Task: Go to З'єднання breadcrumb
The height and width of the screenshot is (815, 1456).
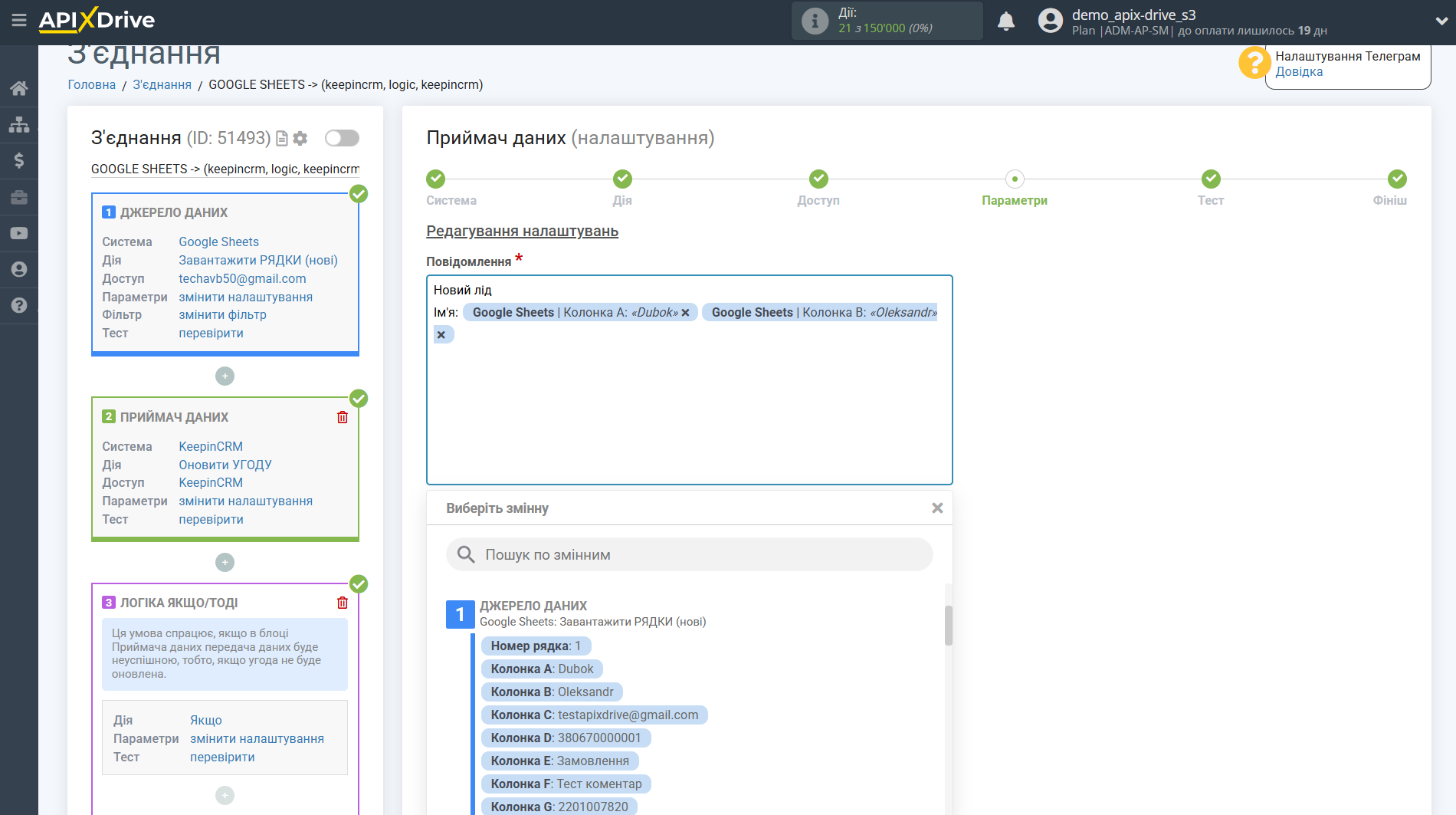Action: 162,84
